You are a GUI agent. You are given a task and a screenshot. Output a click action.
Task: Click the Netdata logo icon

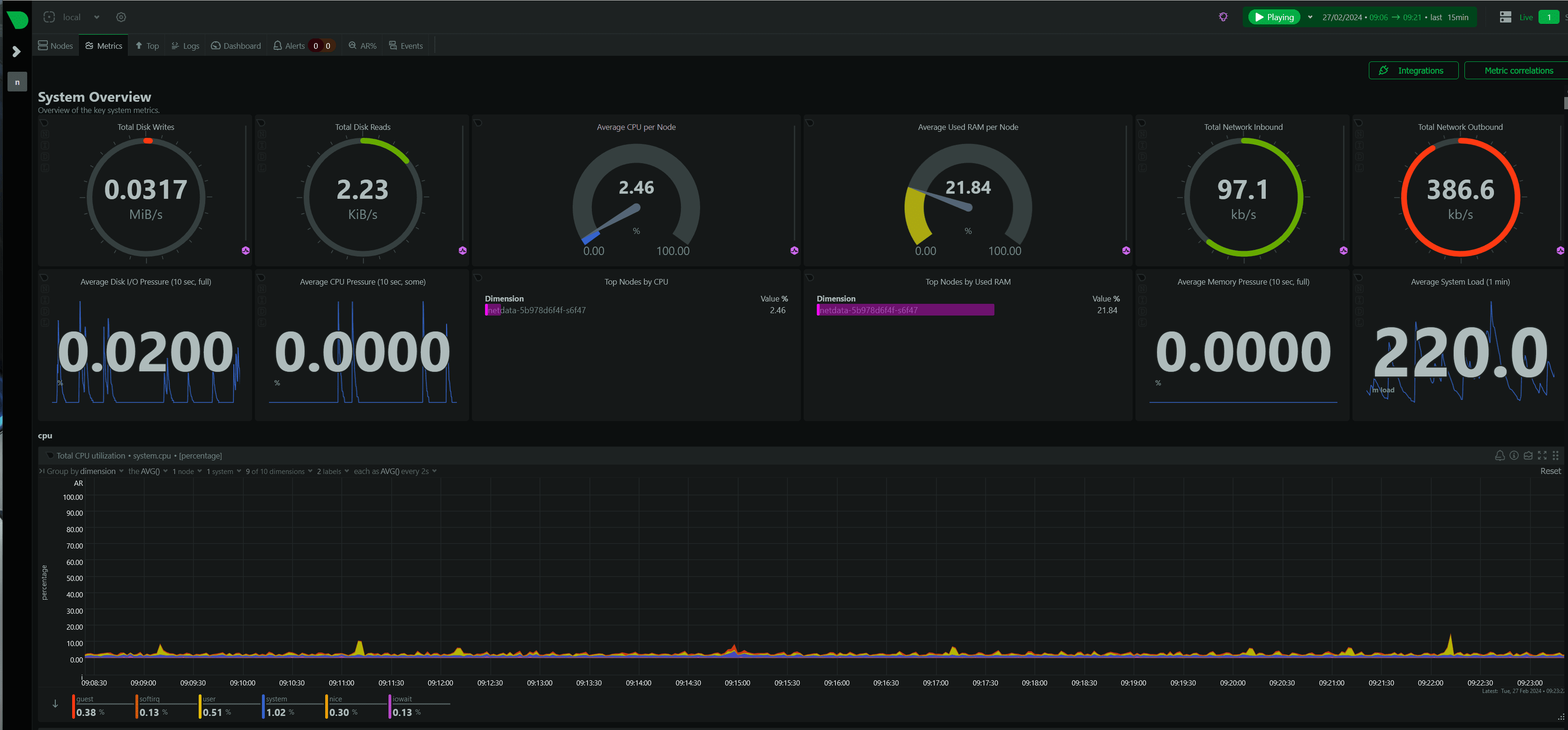pyautogui.click(x=17, y=19)
